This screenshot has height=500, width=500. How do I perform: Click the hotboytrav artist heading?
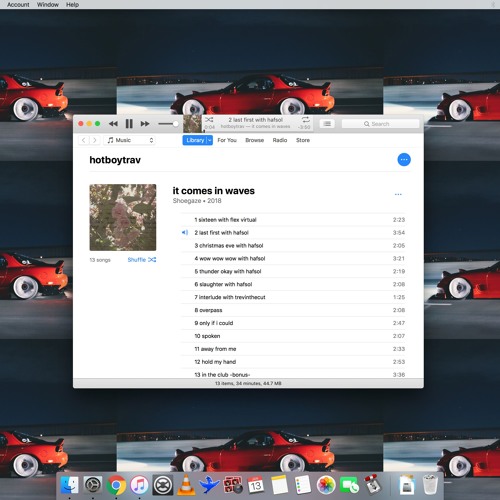[115, 160]
